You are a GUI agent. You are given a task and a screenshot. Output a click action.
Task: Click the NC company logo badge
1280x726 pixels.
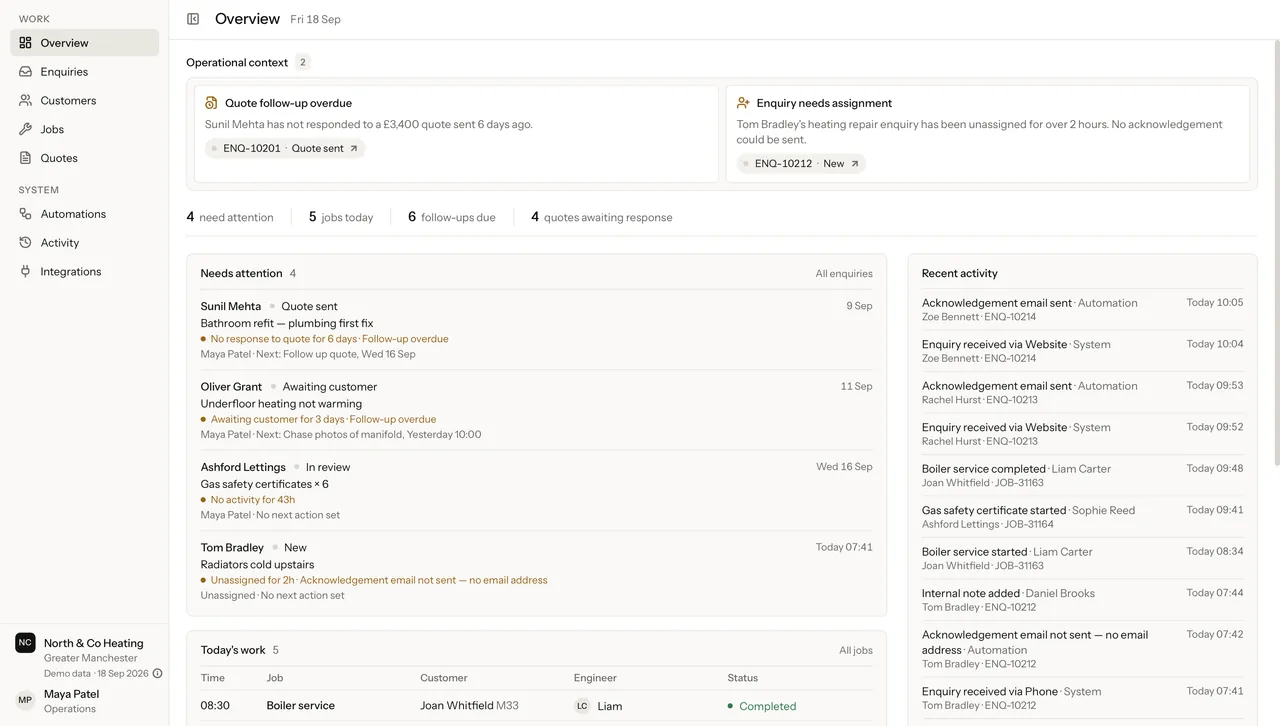click(x=25, y=643)
